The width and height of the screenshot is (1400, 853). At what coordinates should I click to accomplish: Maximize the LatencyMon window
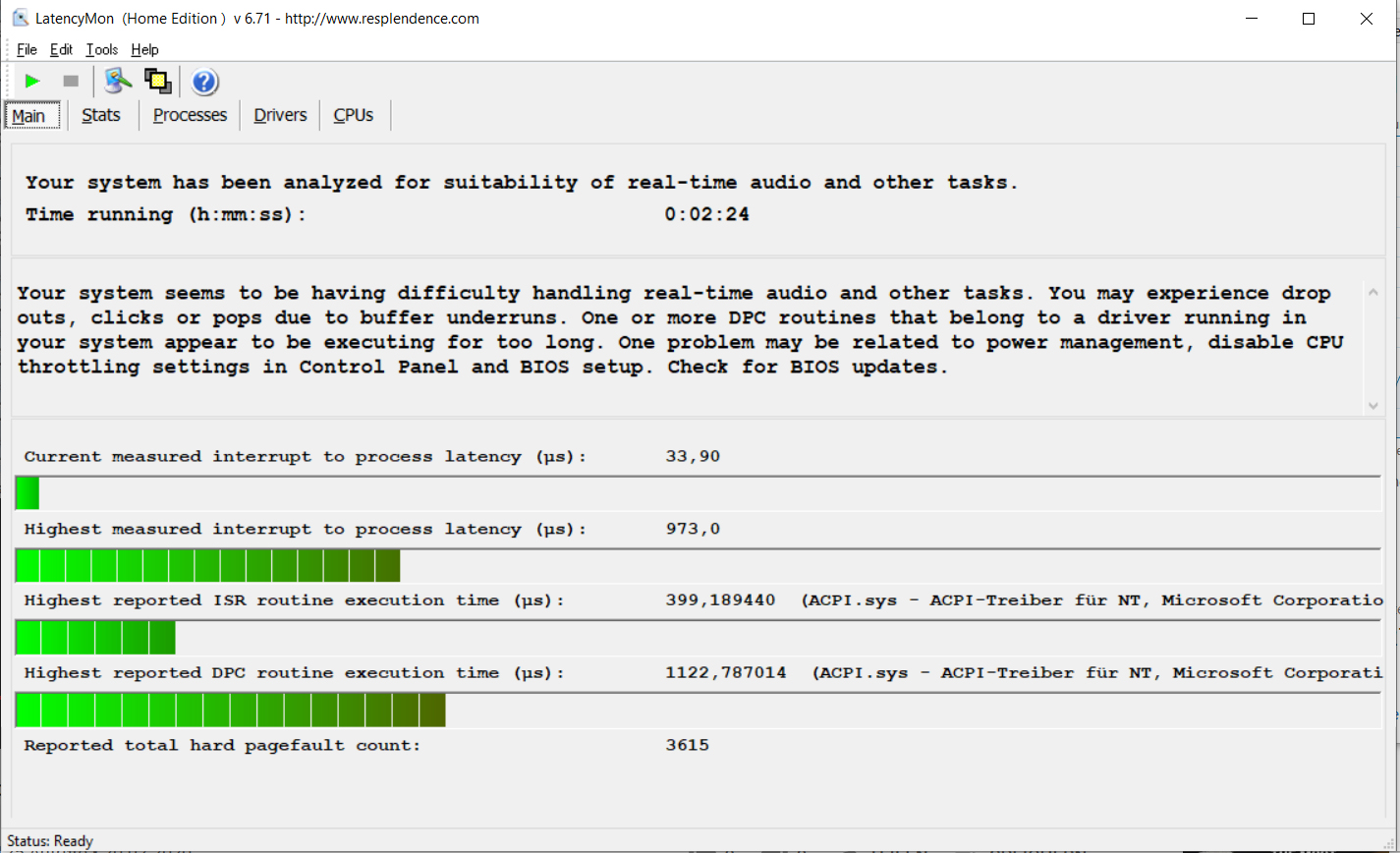click(x=1309, y=18)
